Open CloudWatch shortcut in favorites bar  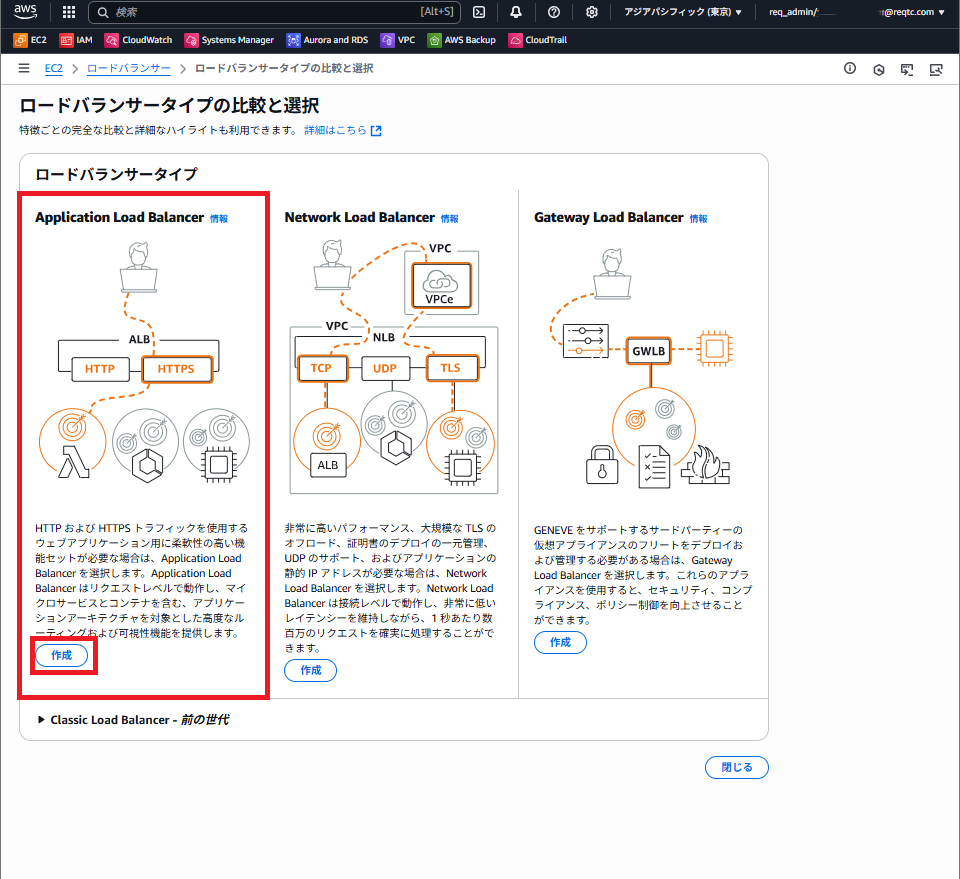tap(138, 40)
